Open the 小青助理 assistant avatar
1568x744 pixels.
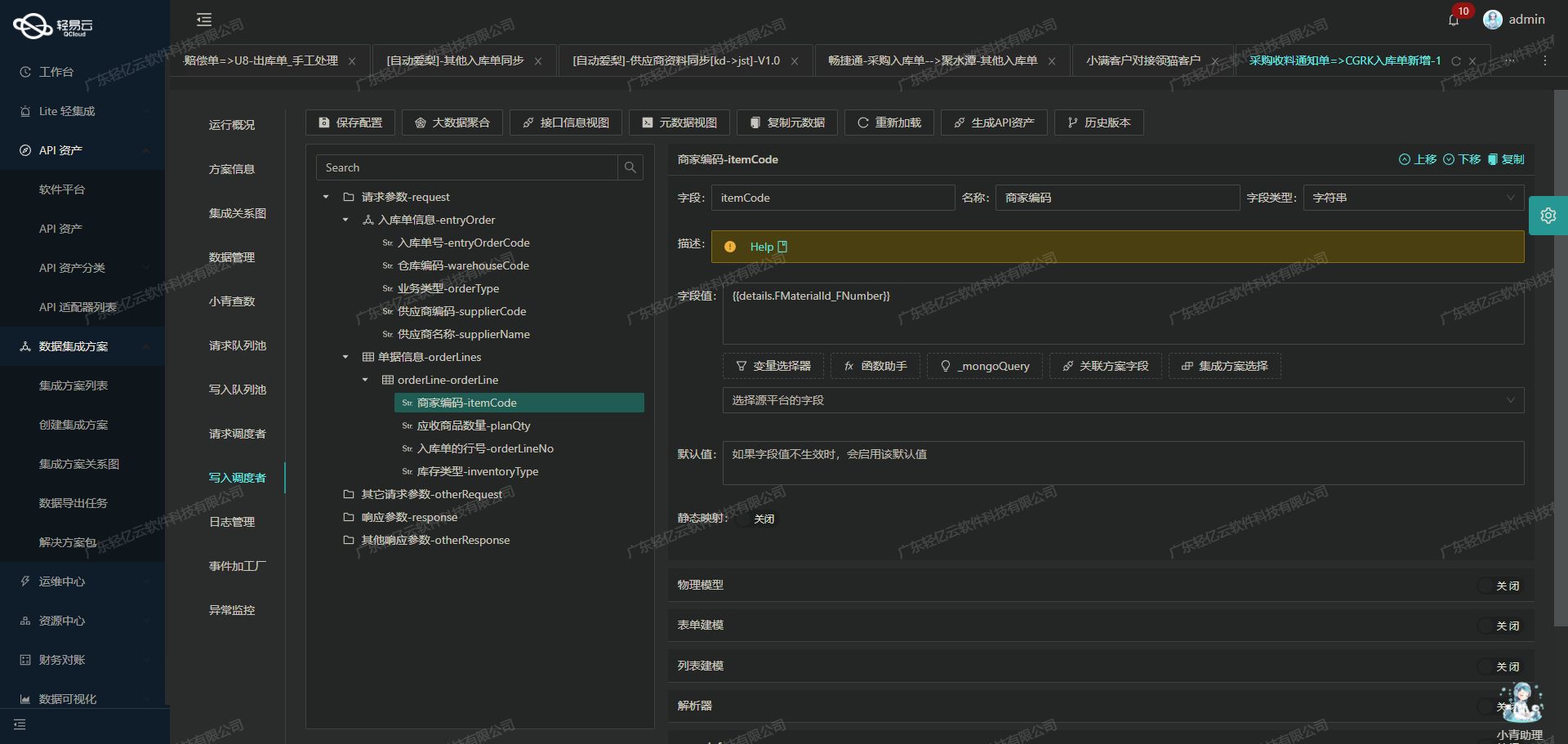1521,702
